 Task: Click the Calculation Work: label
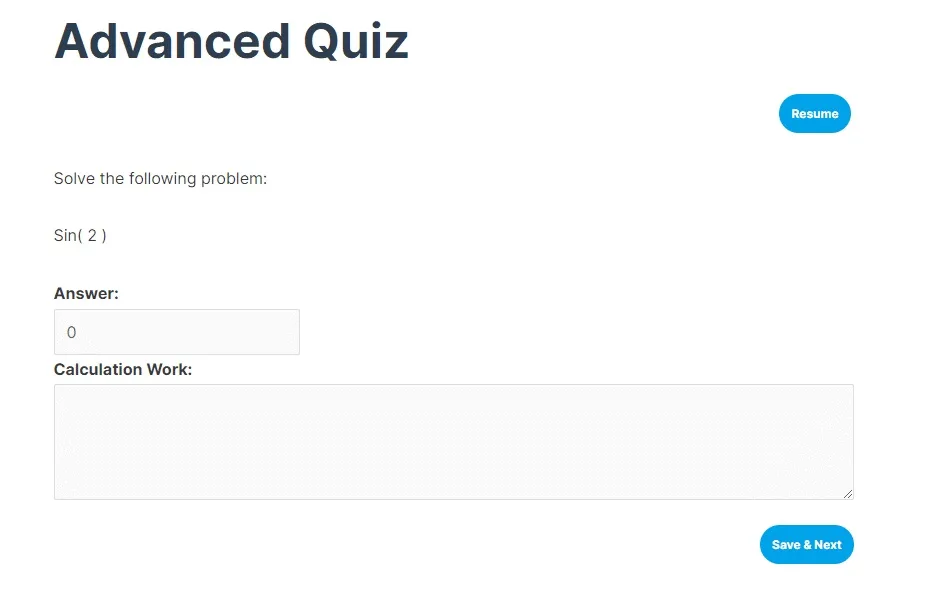click(123, 369)
